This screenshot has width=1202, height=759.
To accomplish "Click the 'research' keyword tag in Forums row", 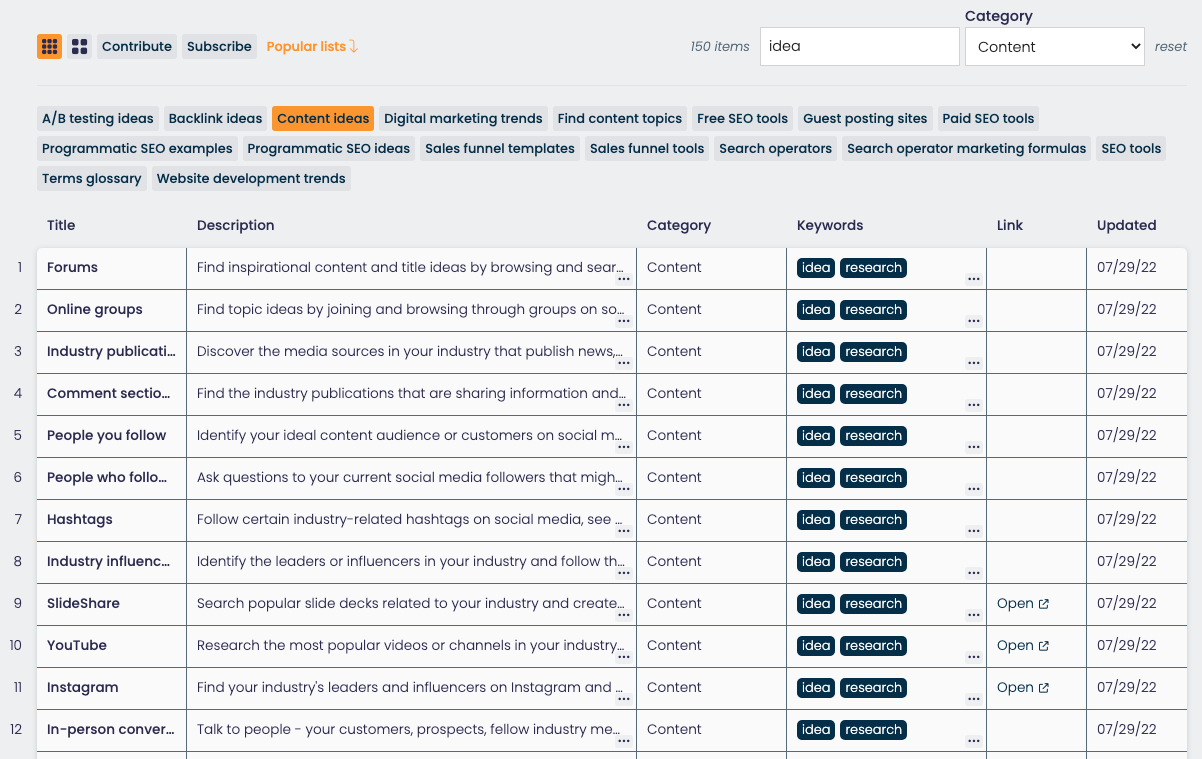I will [873, 267].
